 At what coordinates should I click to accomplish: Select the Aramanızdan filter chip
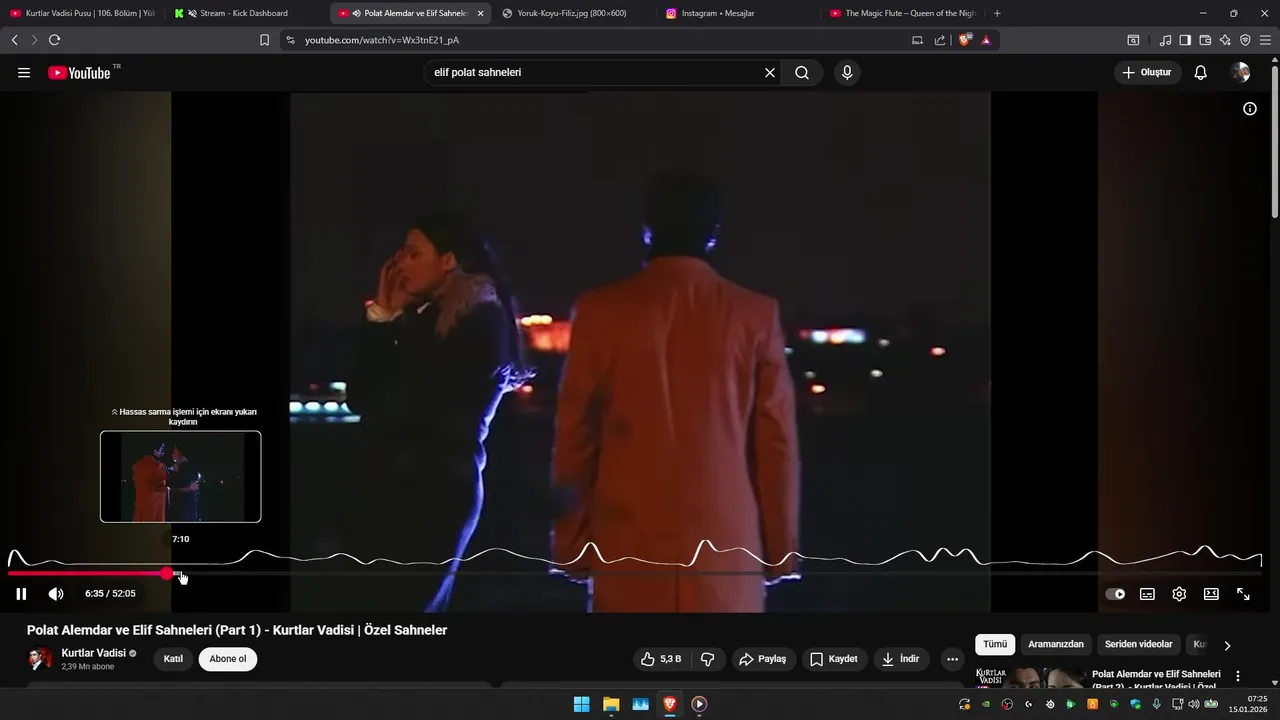pos(1056,645)
